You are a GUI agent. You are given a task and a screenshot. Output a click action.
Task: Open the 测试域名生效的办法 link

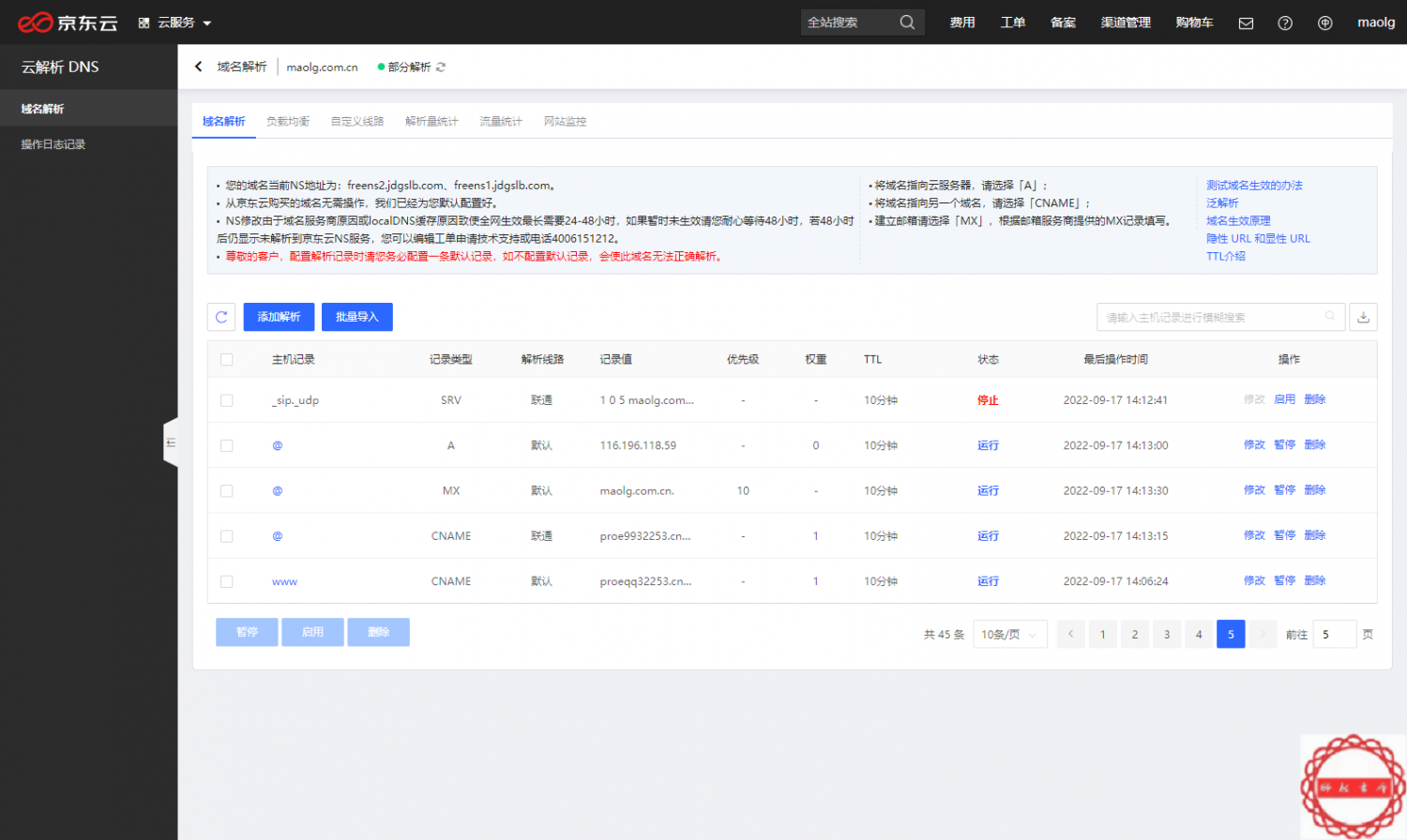(1254, 186)
